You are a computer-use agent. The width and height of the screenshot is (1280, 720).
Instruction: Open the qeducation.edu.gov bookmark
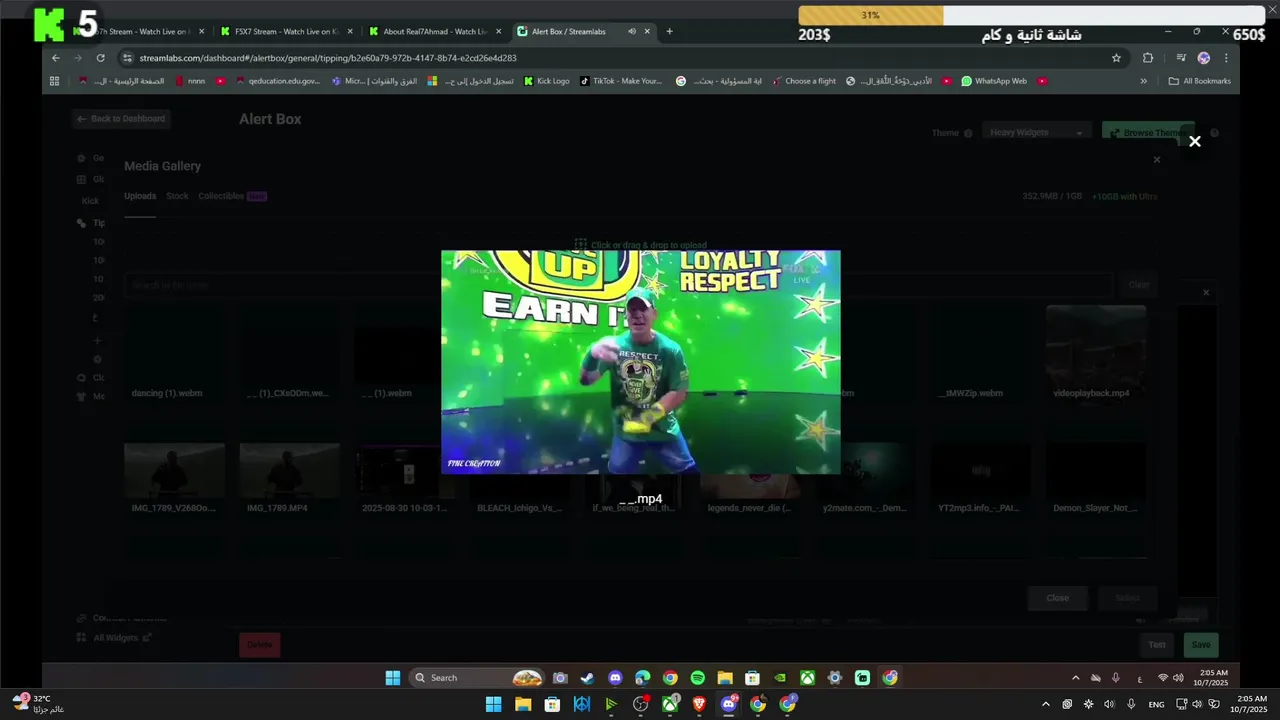[x=278, y=81]
